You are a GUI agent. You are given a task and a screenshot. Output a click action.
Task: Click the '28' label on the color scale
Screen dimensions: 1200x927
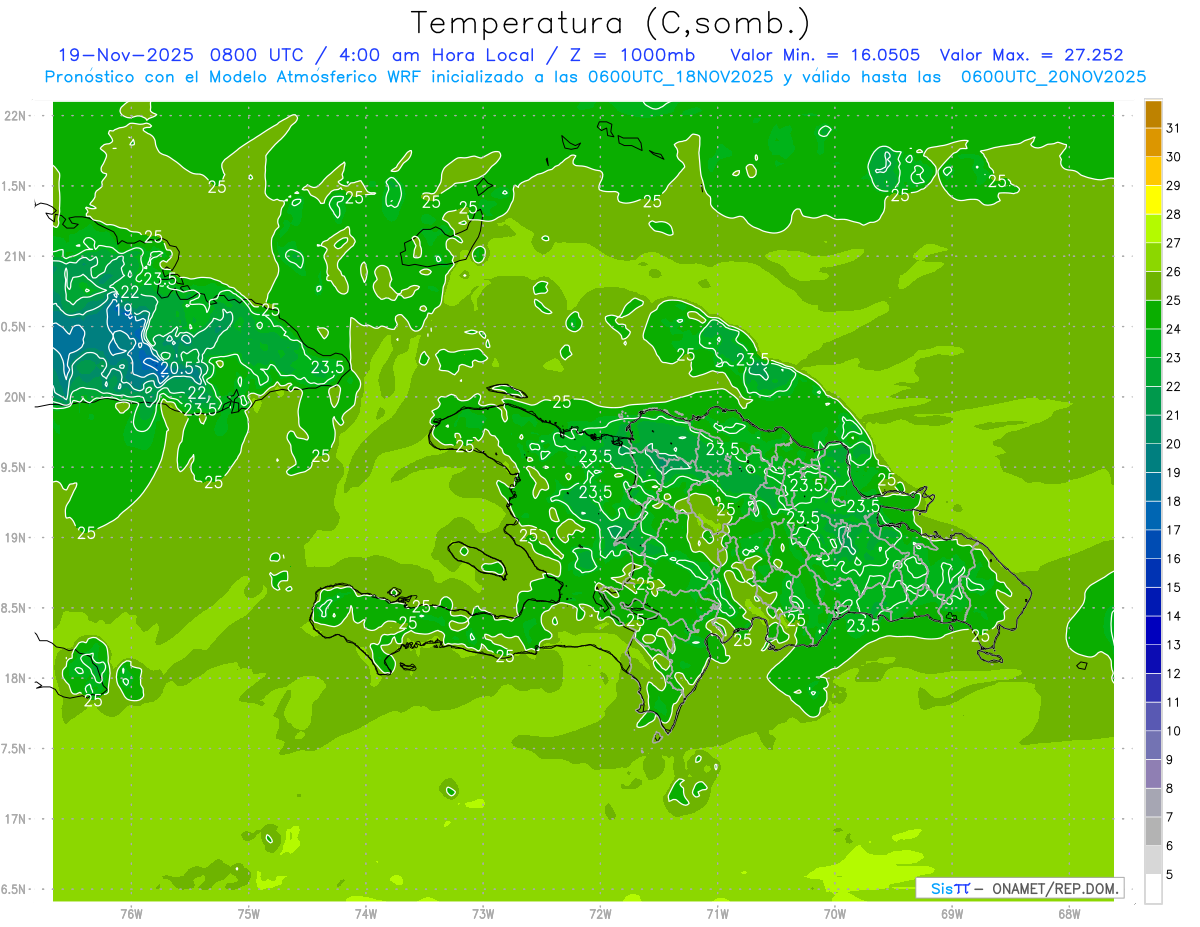coord(1174,214)
